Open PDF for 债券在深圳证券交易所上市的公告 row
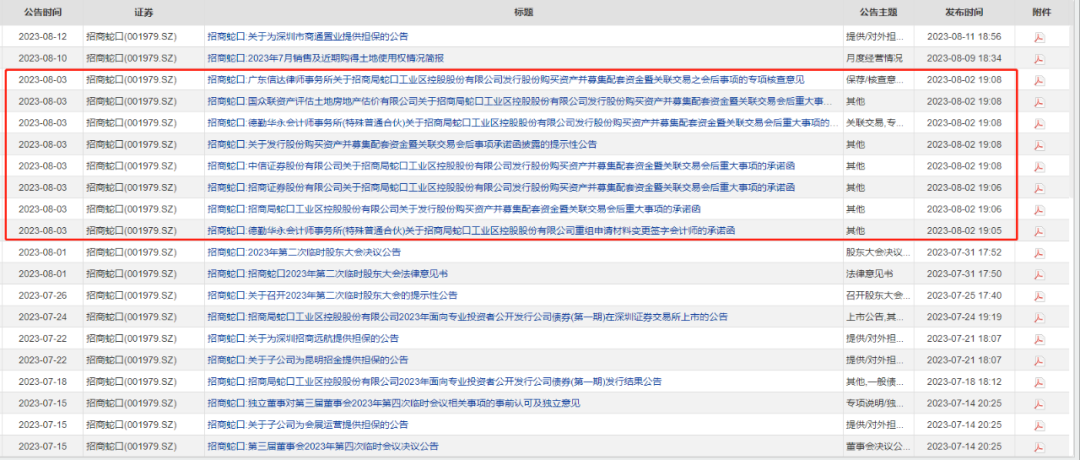This screenshot has height=460, width=1080. point(1039,317)
